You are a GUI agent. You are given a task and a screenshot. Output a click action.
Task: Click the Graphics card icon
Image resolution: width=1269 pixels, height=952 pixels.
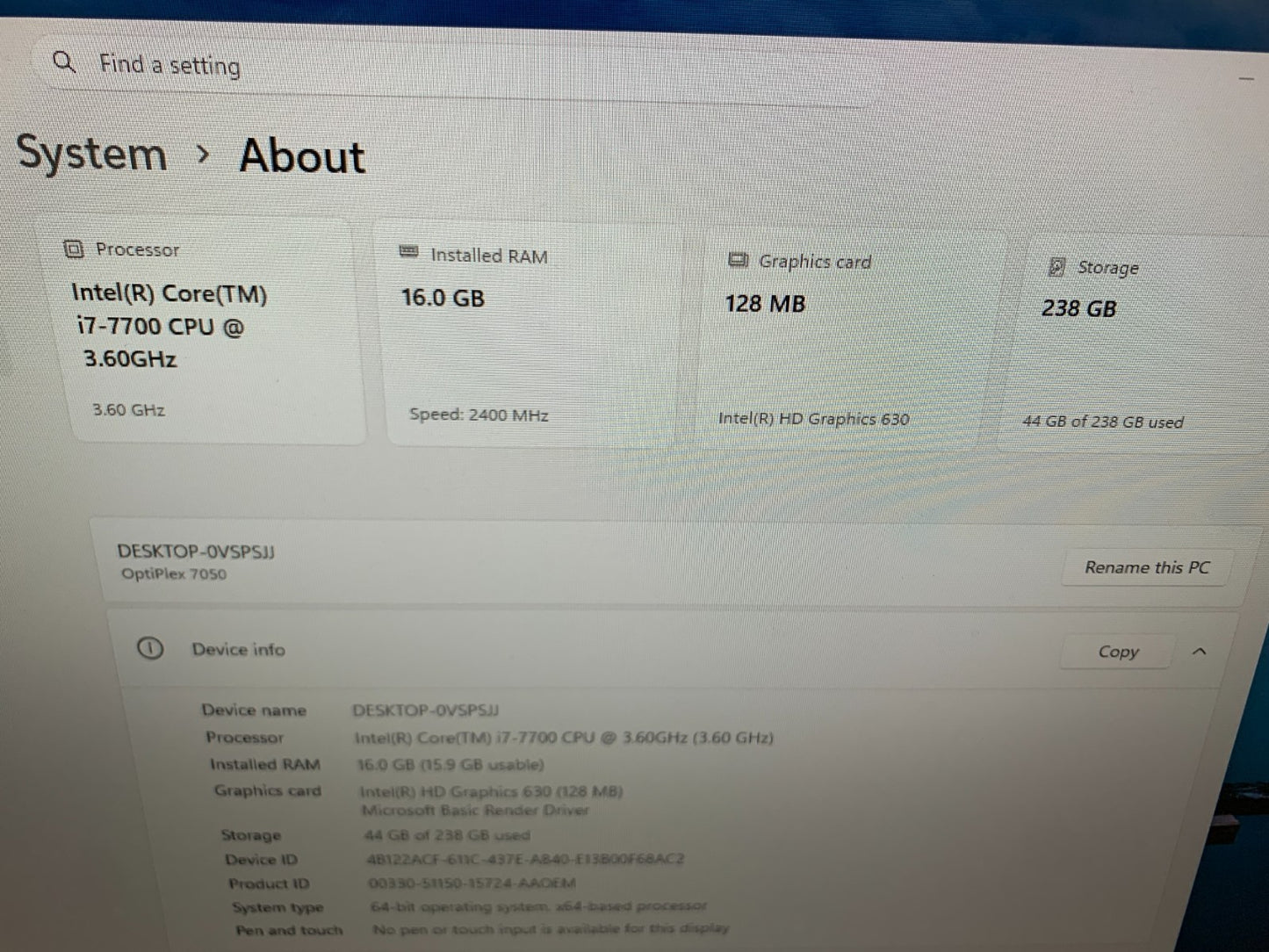click(738, 260)
